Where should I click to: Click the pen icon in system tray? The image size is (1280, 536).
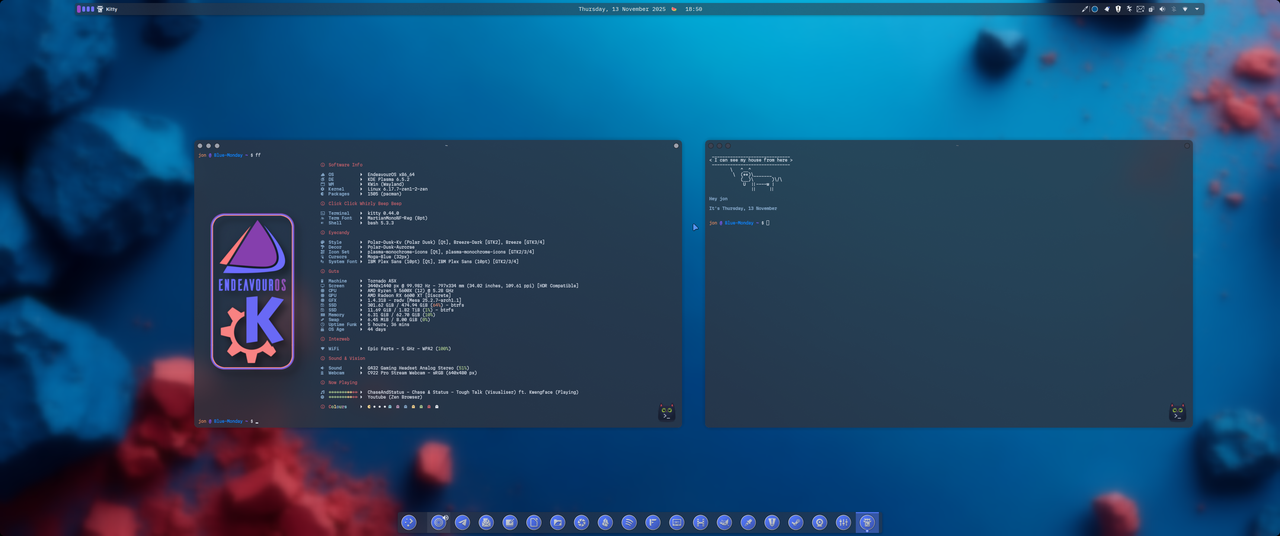(1085, 9)
